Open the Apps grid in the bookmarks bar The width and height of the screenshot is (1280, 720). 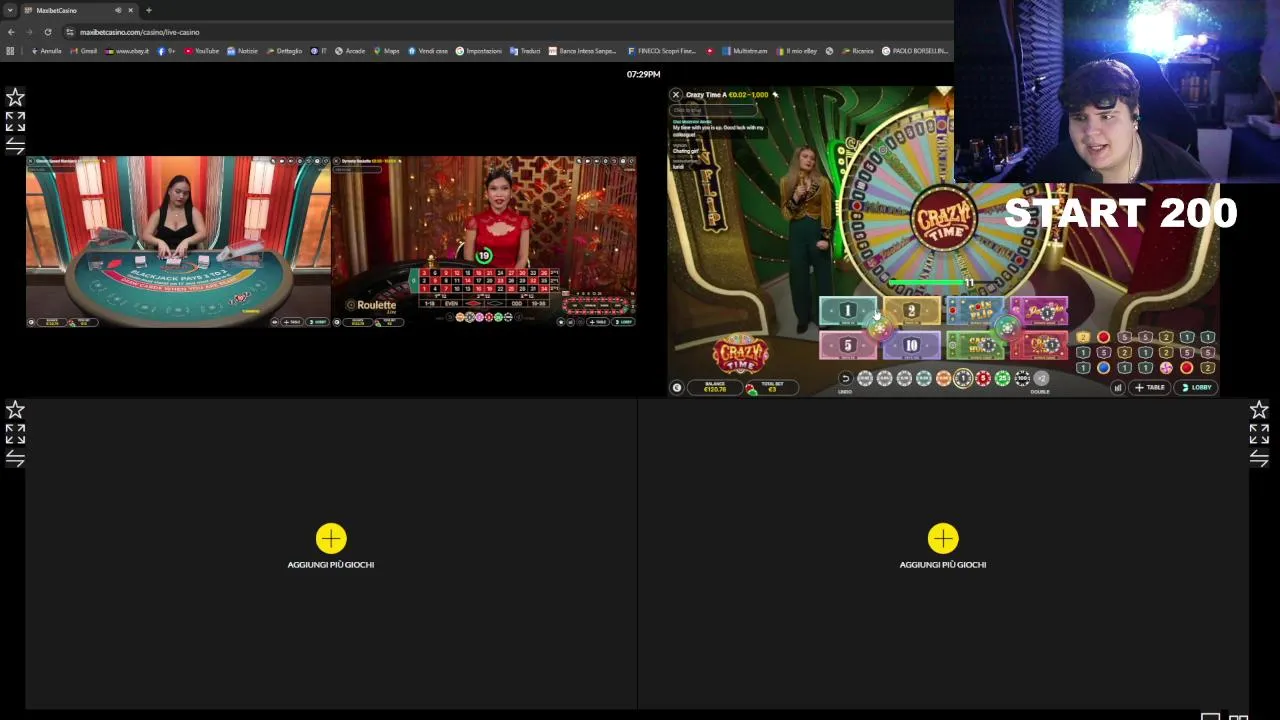(x=10, y=51)
